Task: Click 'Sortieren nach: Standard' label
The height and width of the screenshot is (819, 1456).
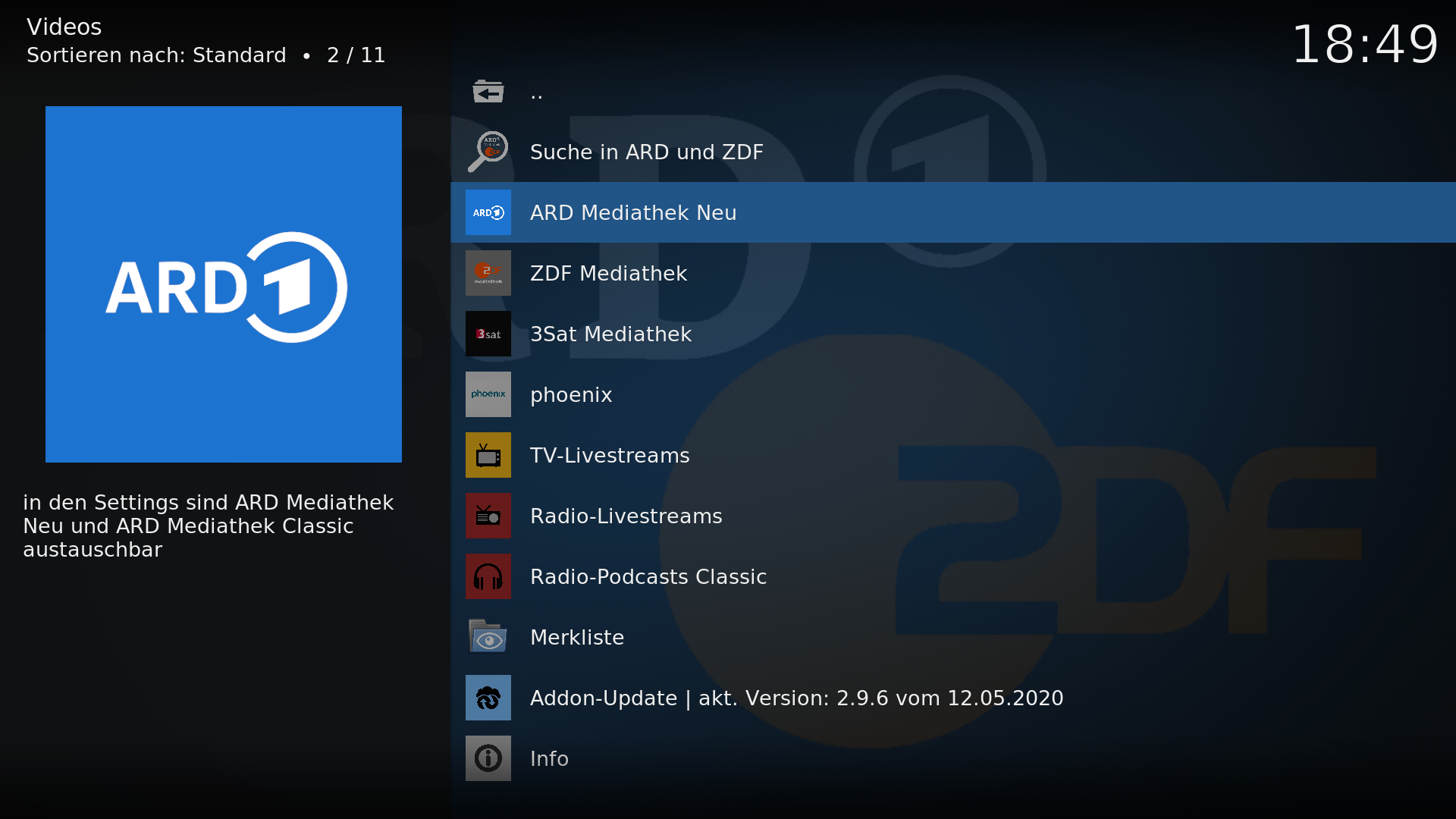Action: 156,55
